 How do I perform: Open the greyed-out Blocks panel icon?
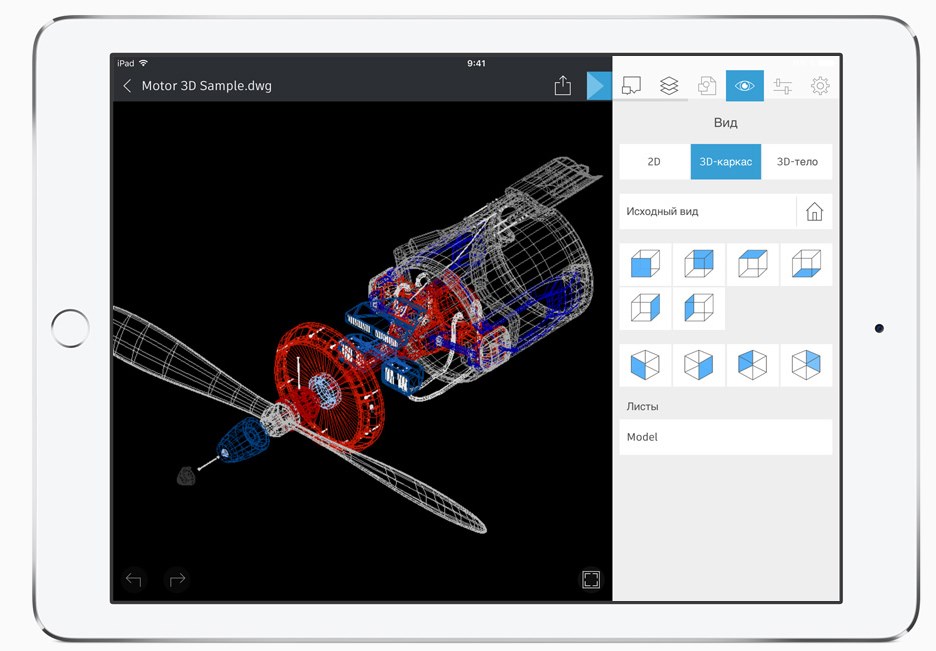click(x=707, y=86)
